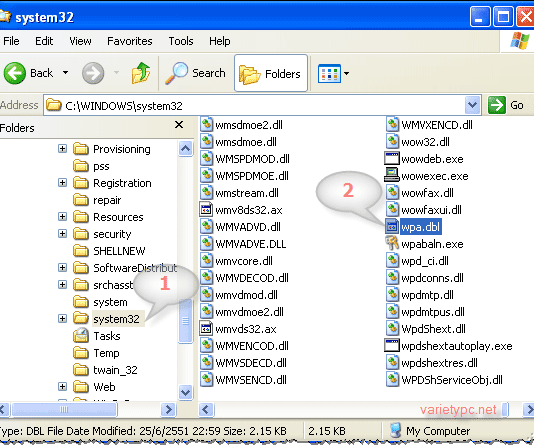Image resolution: width=534 pixels, height=445 pixels.
Task: Expand the security folder node
Action: coord(62,234)
